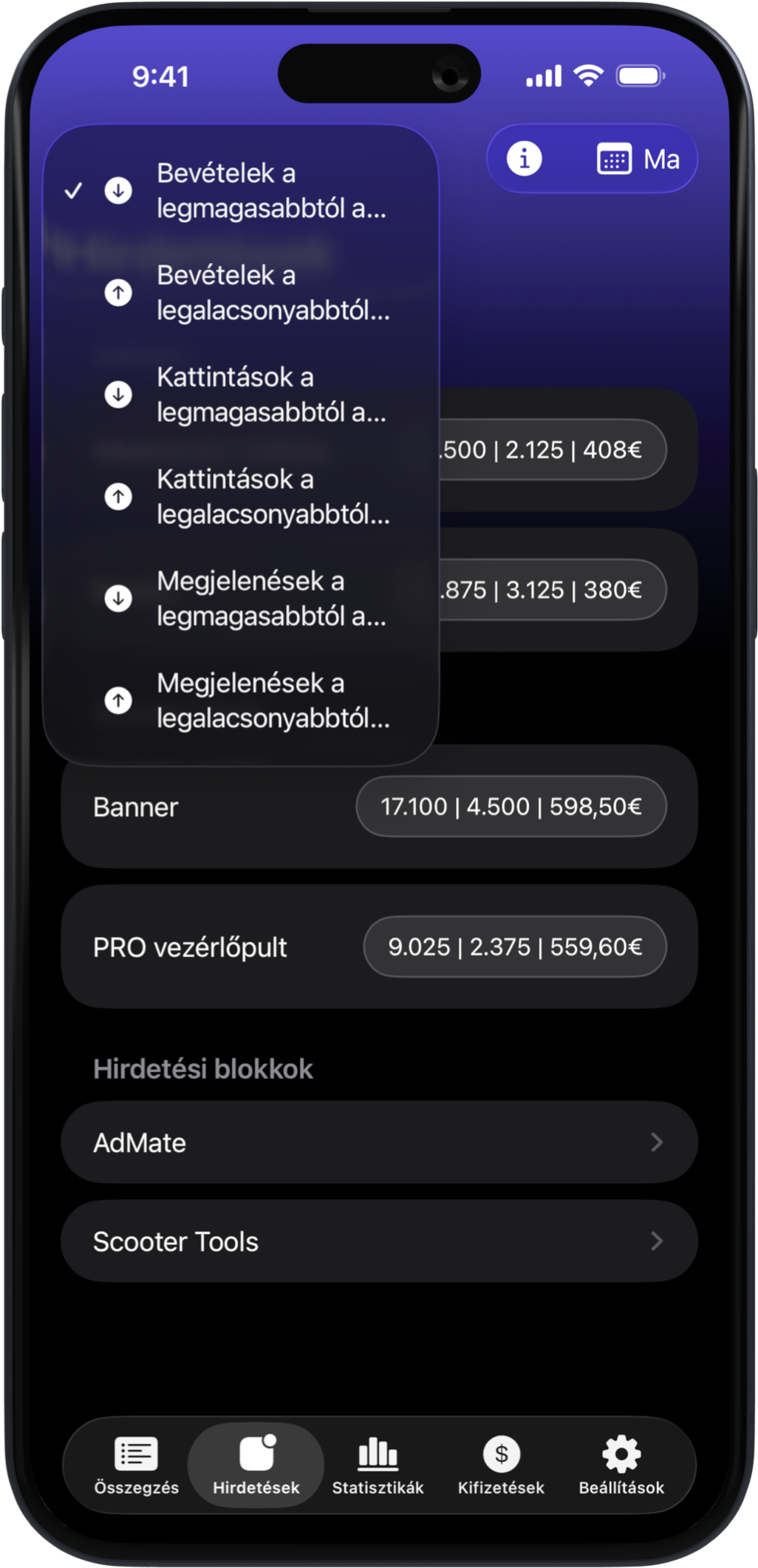The height and width of the screenshot is (1568, 758).
Task: Click the checkmark on the selected sort option
Action: click(x=73, y=191)
